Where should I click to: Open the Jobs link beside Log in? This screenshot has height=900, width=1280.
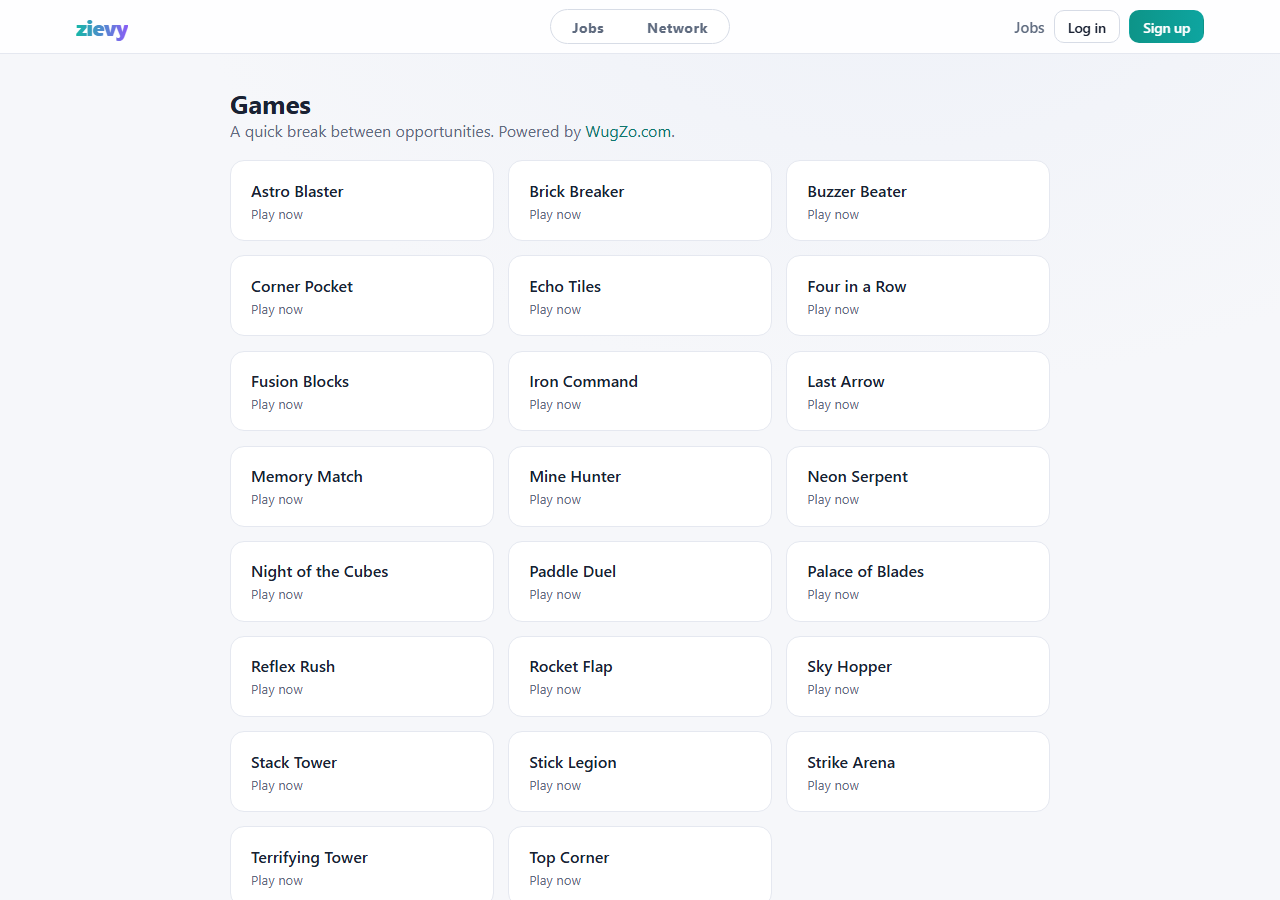pyautogui.click(x=1029, y=28)
